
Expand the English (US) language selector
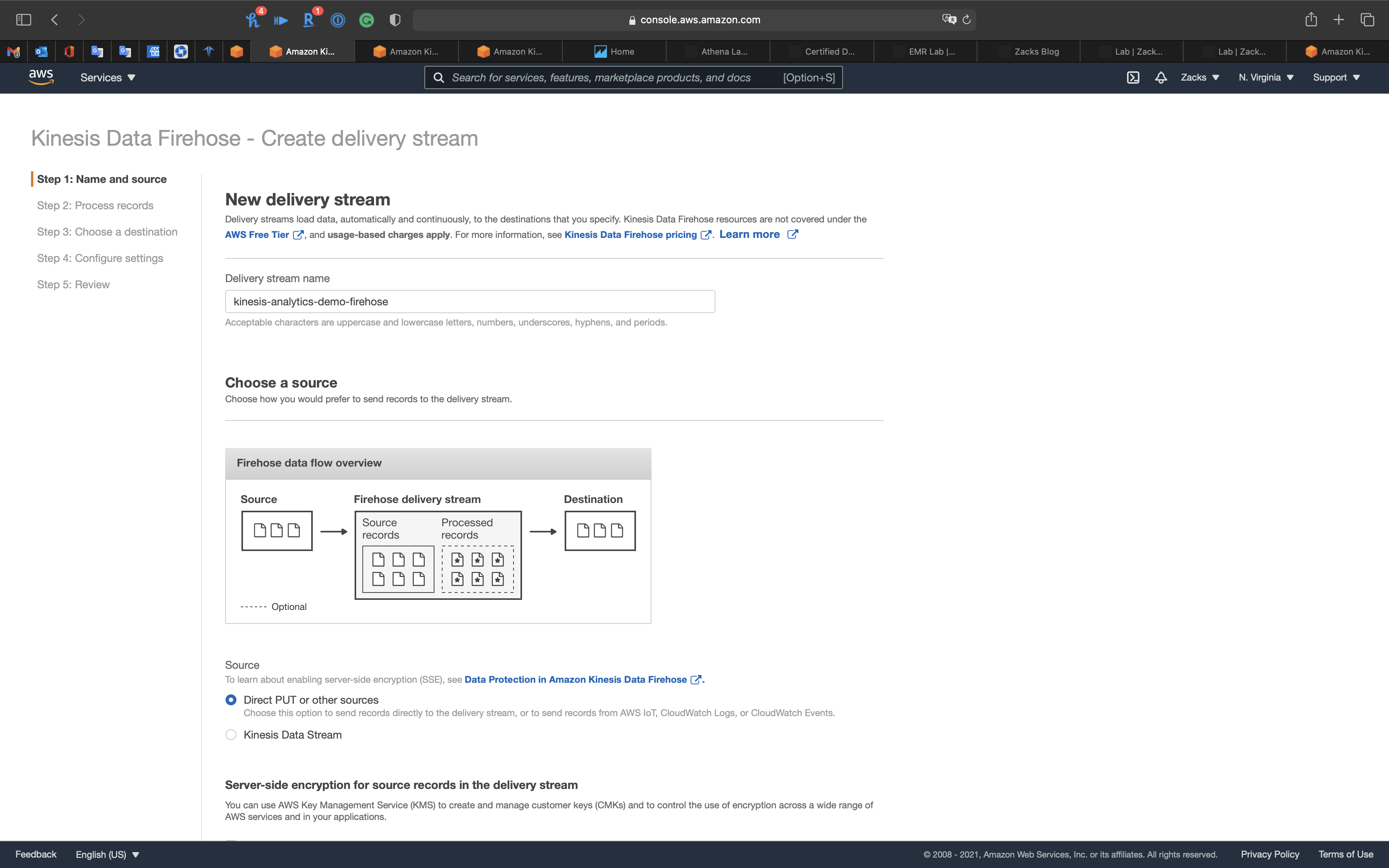[x=107, y=854]
